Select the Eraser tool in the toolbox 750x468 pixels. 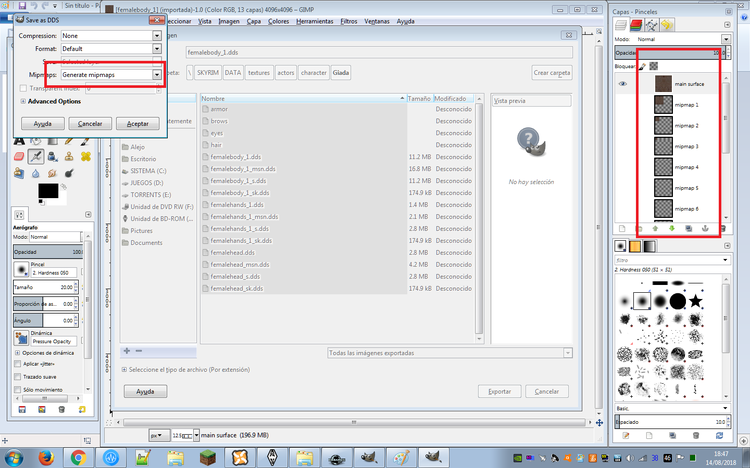tap(19, 156)
